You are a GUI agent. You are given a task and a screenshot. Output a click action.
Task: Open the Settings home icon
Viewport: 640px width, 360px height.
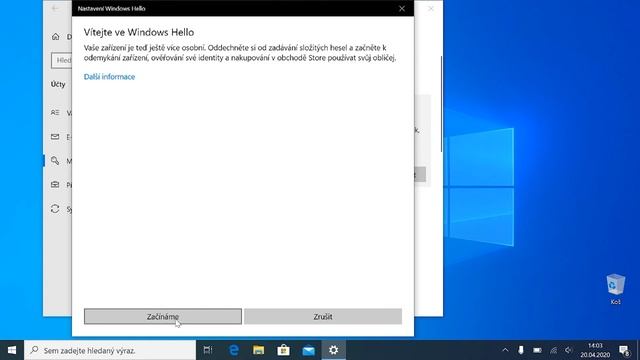click(x=56, y=37)
